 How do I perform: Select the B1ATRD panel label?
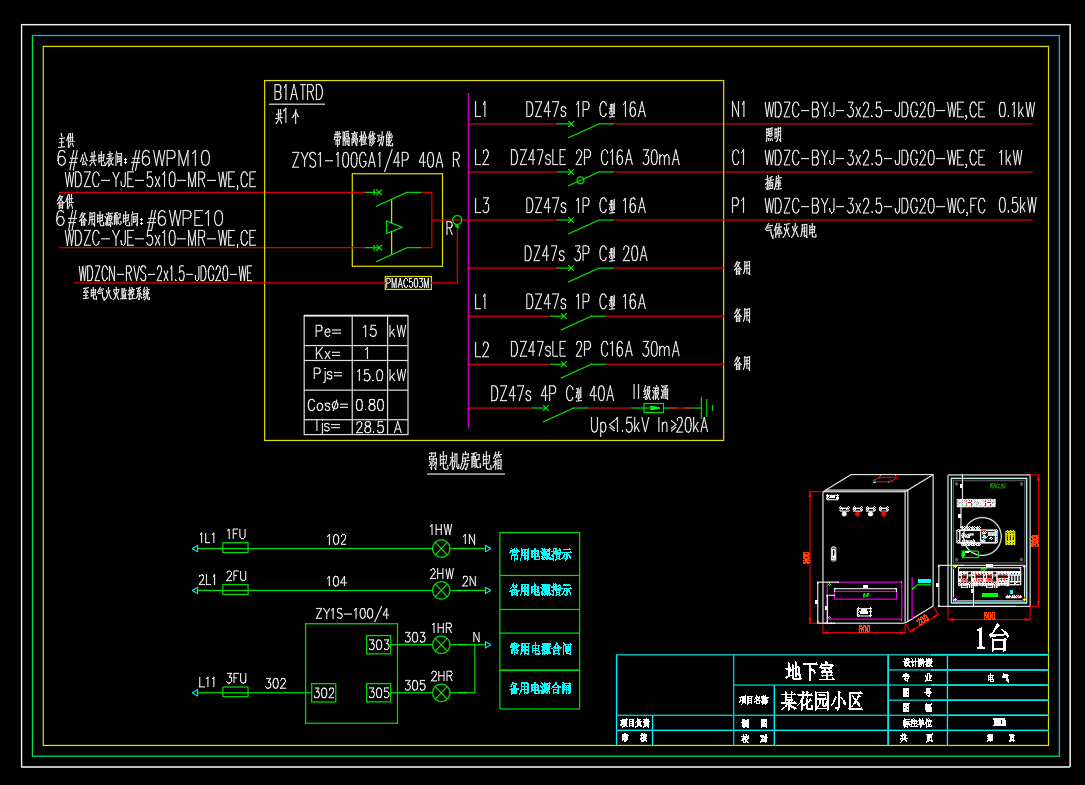tap(298, 93)
